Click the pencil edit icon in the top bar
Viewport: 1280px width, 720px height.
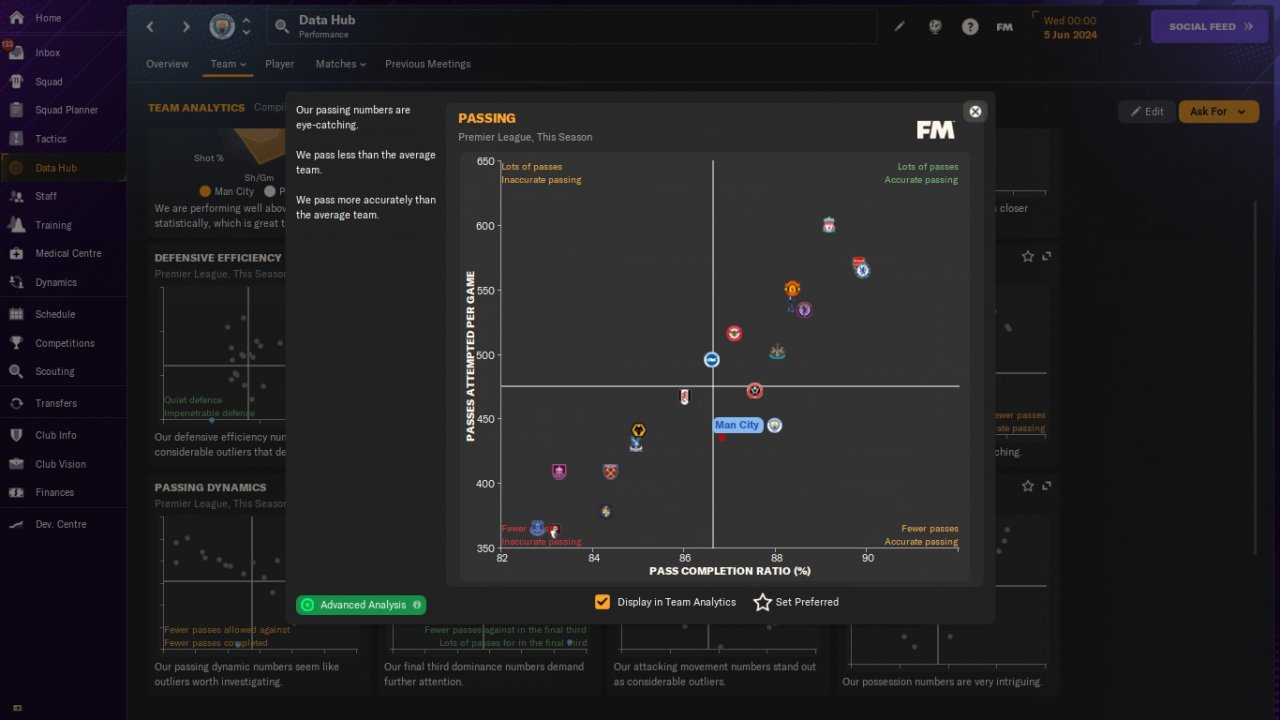(x=899, y=27)
